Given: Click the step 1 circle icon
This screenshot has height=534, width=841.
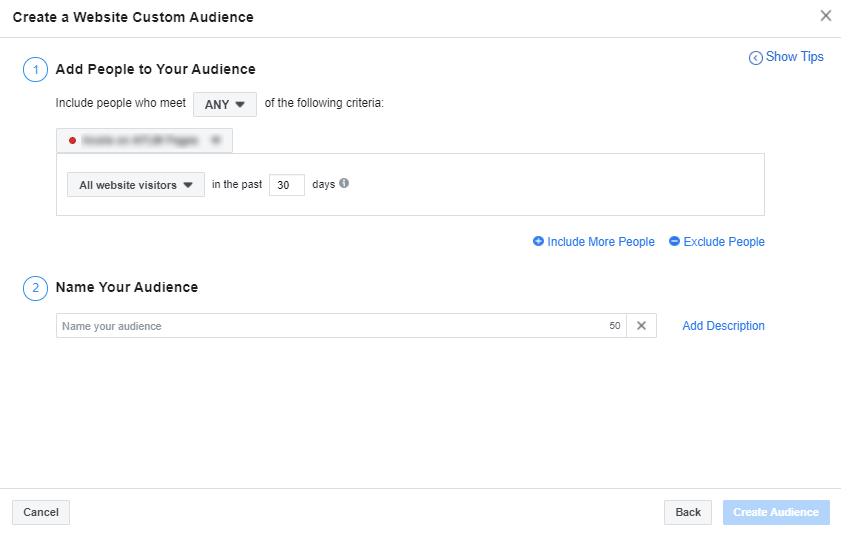Looking at the screenshot, I should (x=35, y=70).
